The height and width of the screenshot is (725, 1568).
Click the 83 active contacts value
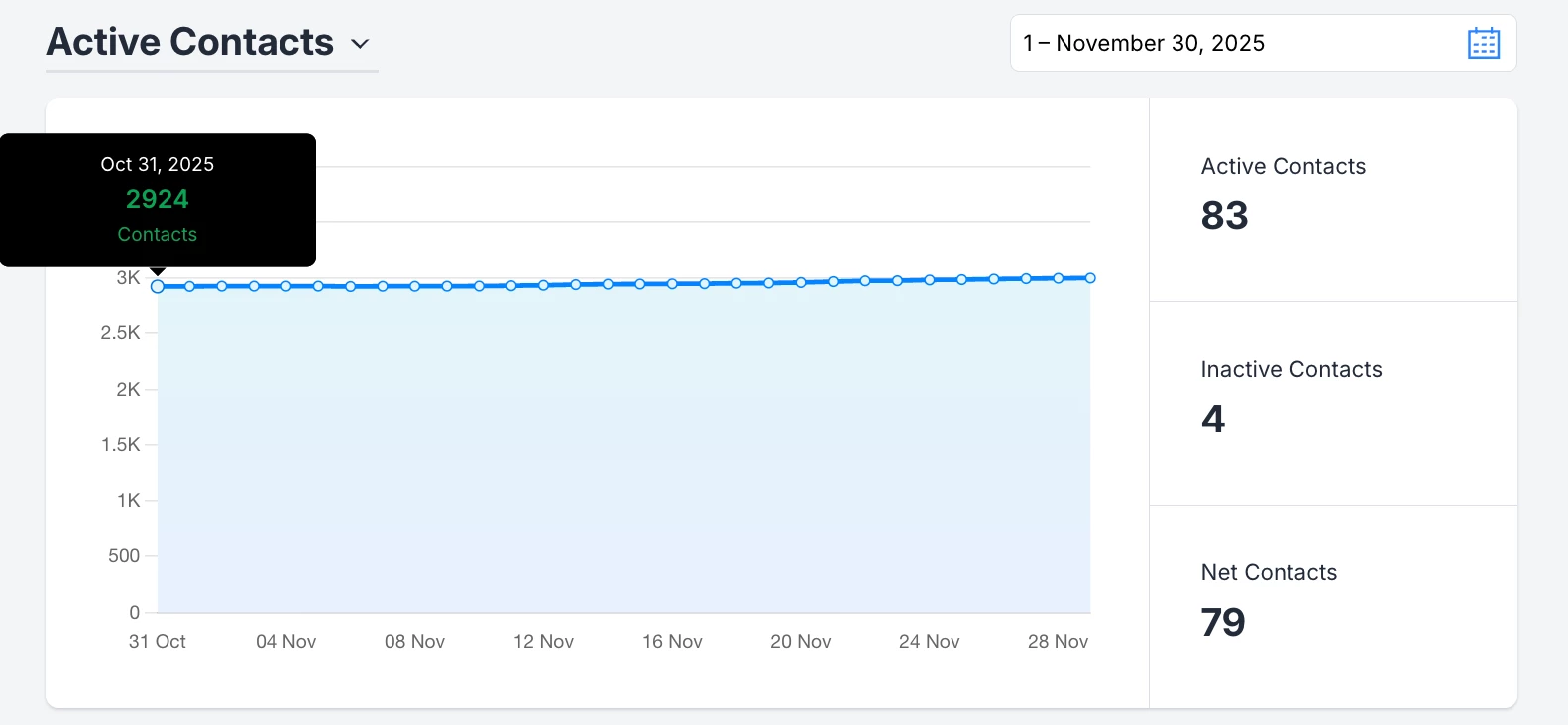(1224, 216)
